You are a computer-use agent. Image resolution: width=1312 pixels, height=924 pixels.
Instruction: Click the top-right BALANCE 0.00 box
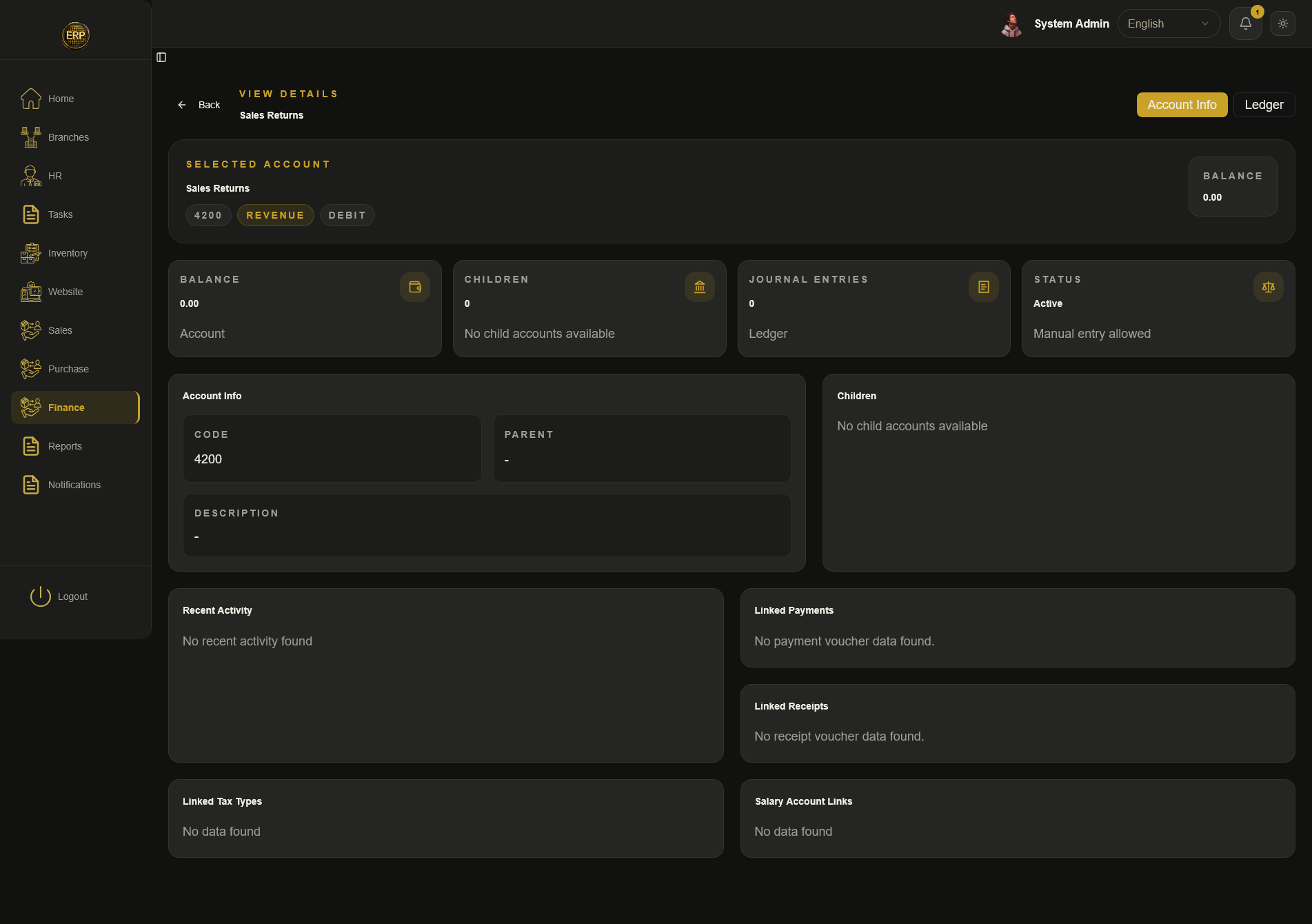[1233, 187]
